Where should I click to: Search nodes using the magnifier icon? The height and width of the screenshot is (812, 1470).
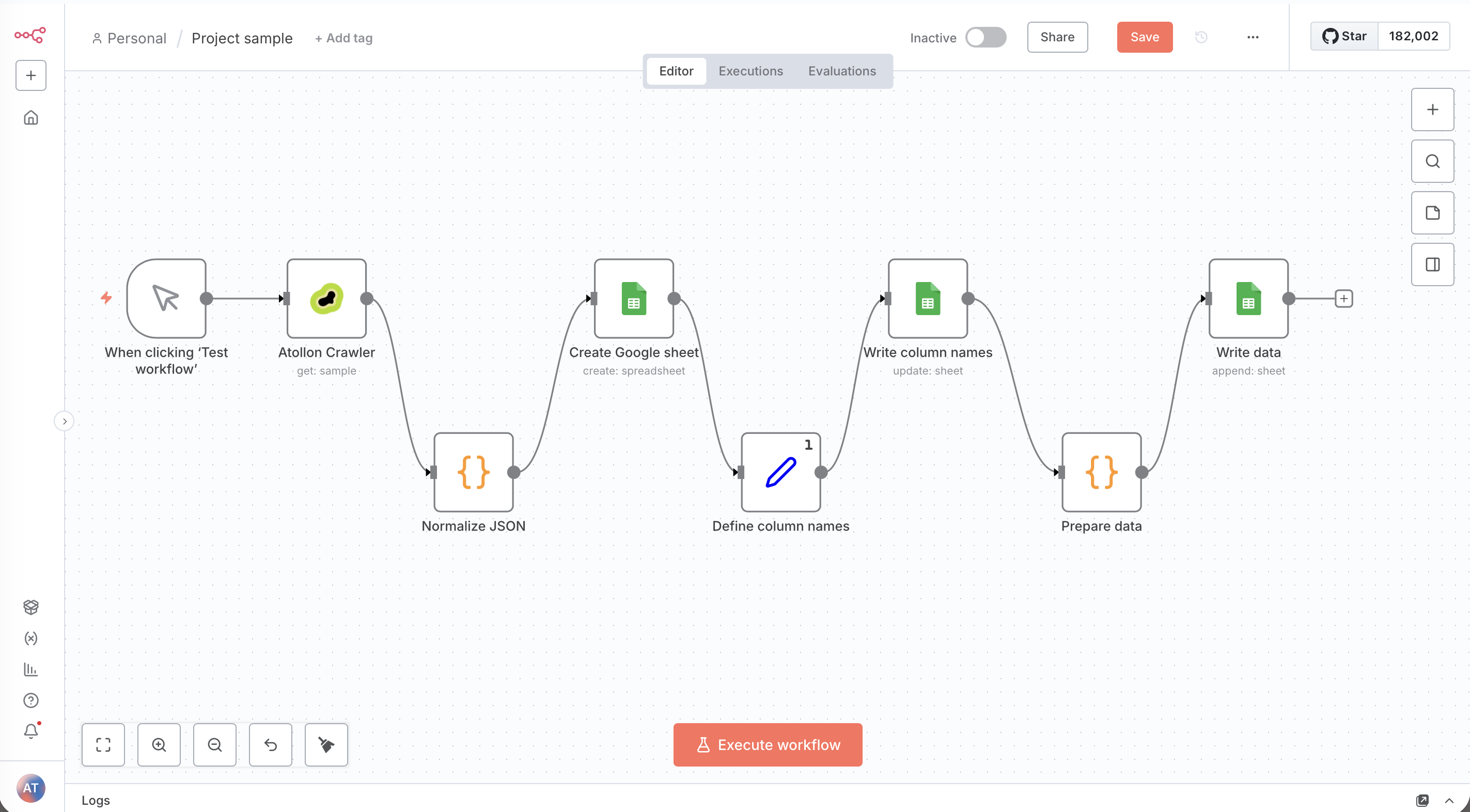click(1432, 161)
